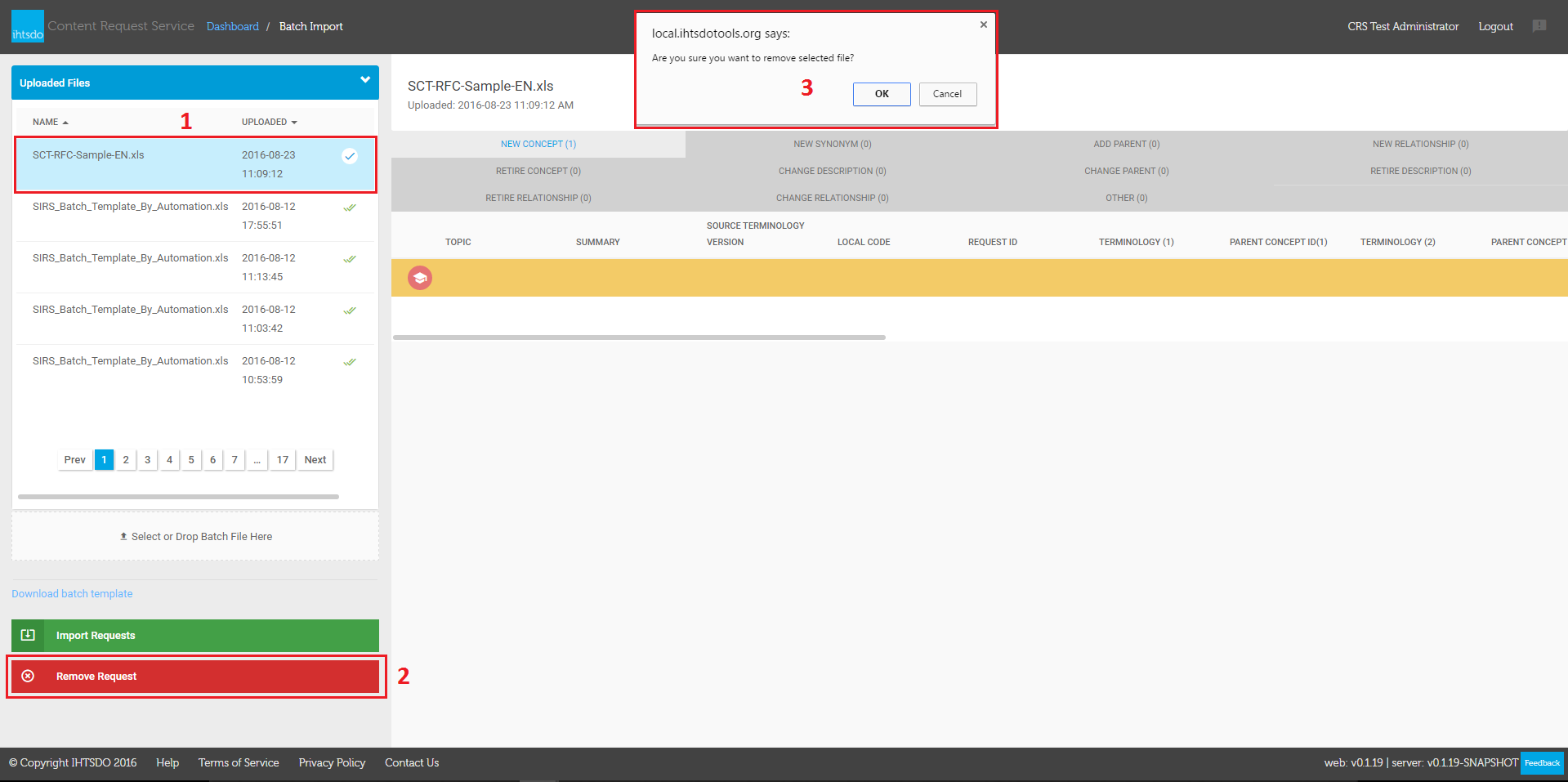Click the ihtsdo logo icon
This screenshot has height=782, width=1568.
pos(28,26)
